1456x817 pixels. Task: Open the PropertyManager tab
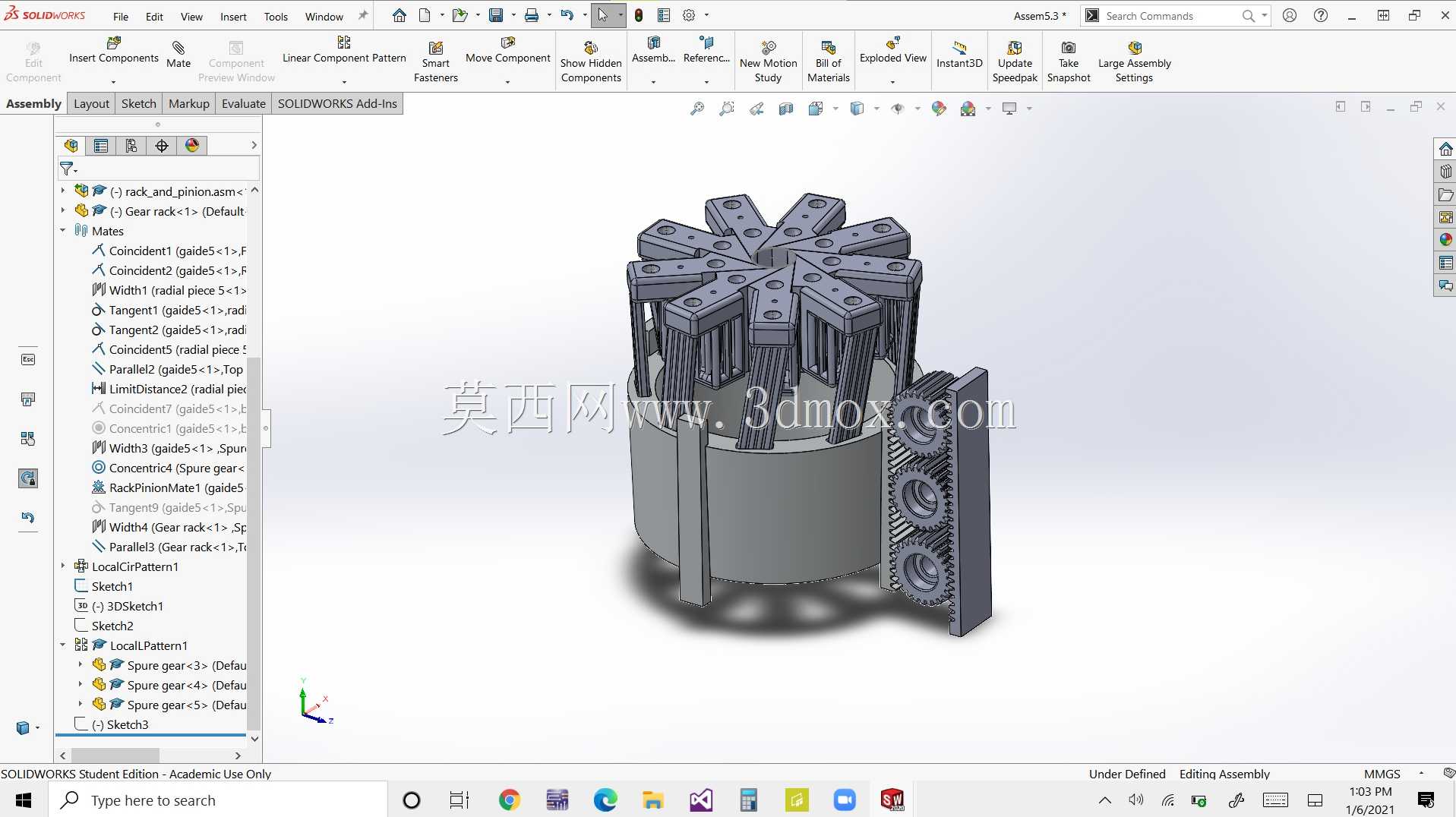click(101, 145)
